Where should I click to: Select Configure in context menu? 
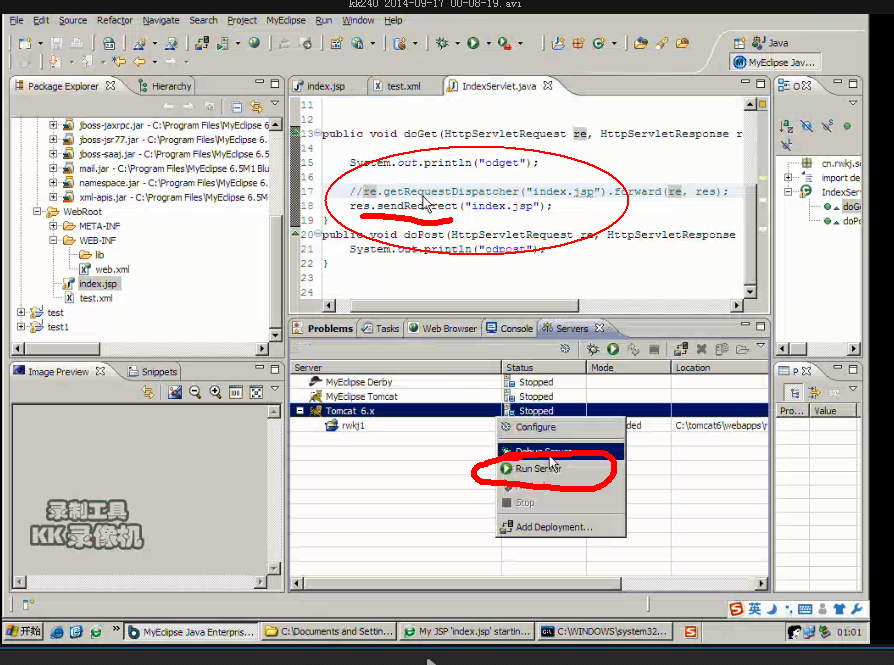pos(561,427)
